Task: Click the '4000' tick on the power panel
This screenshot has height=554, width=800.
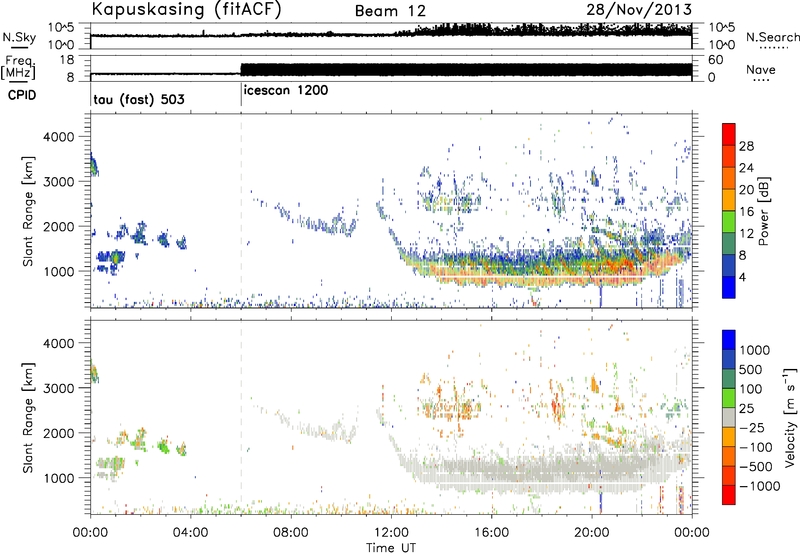Action: click(59, 137)
